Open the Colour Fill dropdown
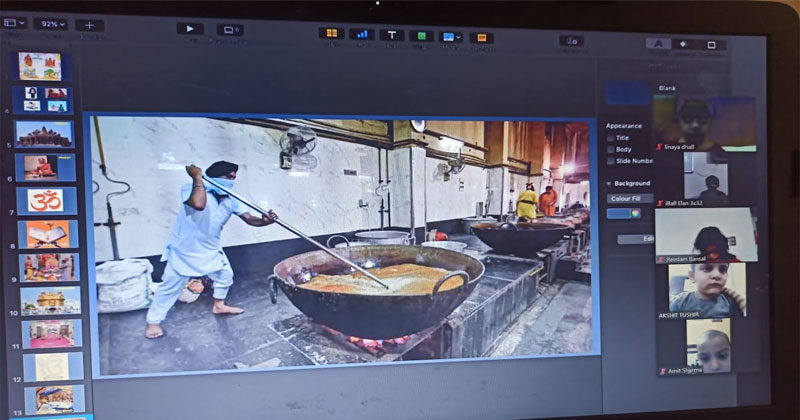The height and width of the screenshot is (420, 800). click(x=629, y=198)
